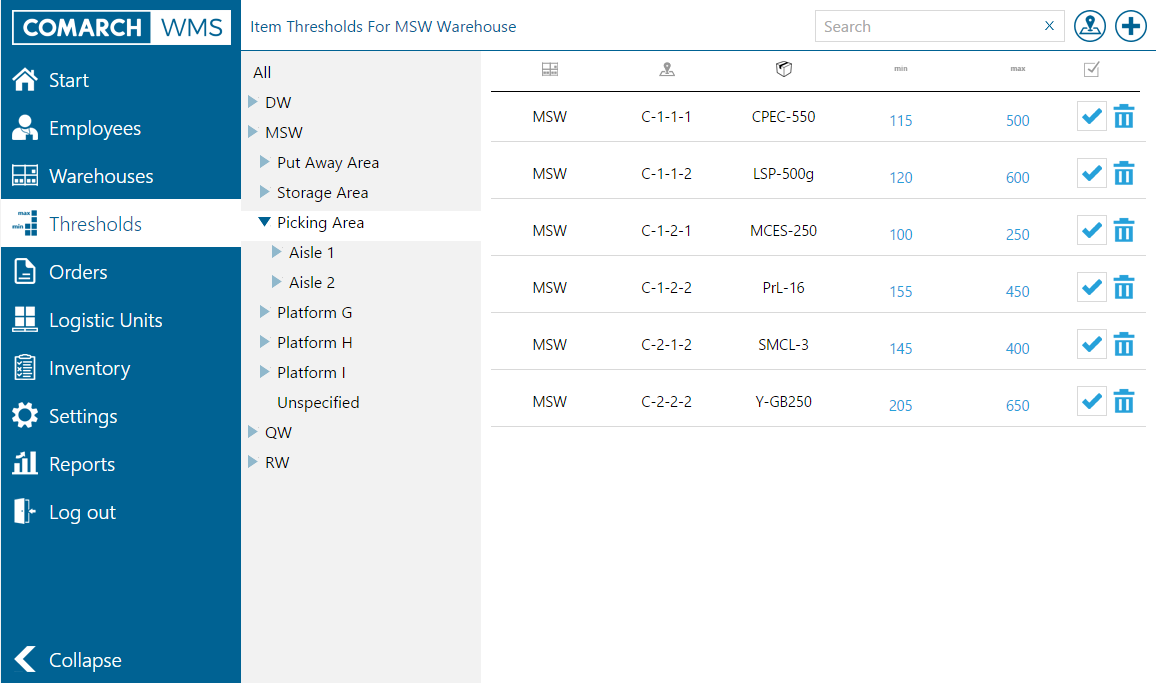Viewport: 1156px width, 683px height.
Task: Collapse the Picking Area node
Action: (x=265, y=223)
